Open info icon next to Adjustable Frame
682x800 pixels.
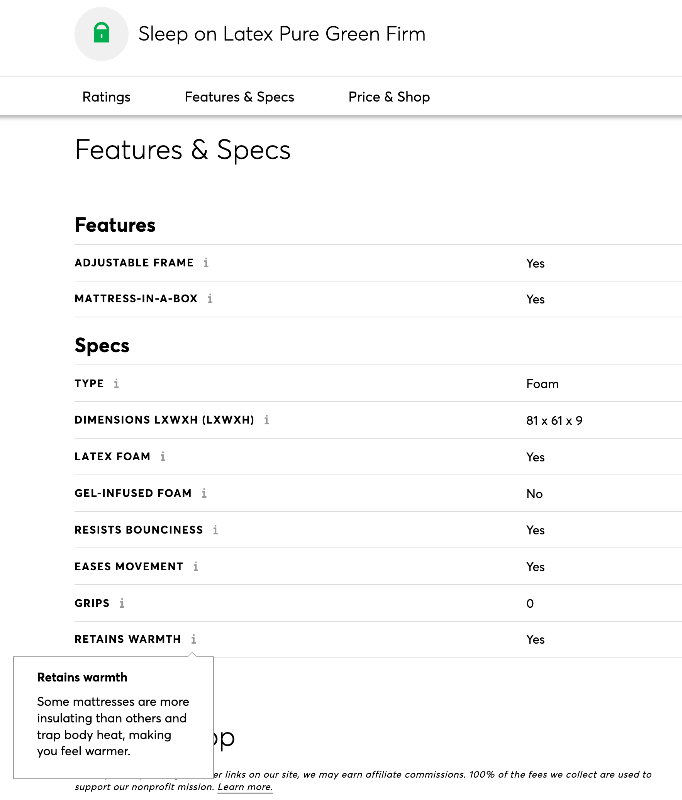[x=206, y=263]
